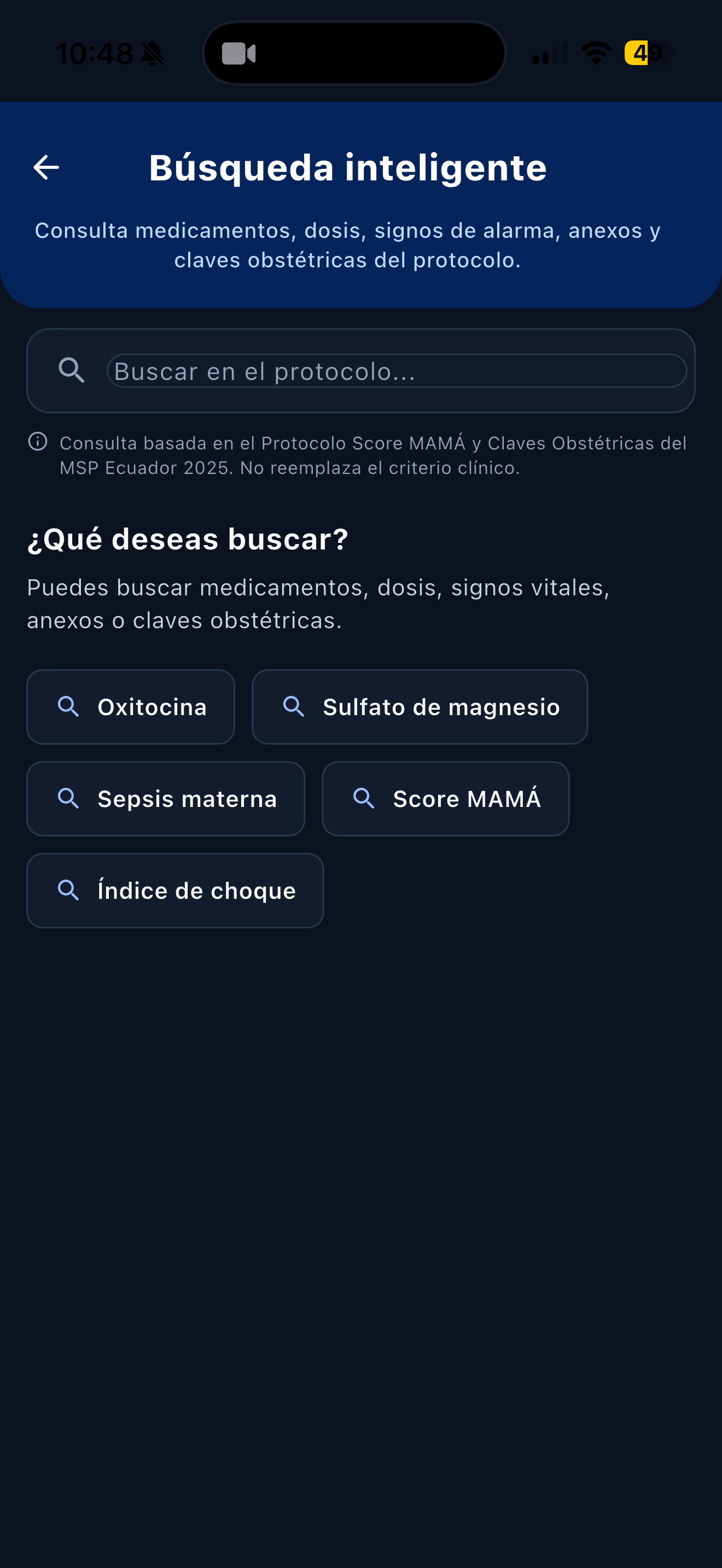Tap the Búsqueda inteligente title

[348, 167]
